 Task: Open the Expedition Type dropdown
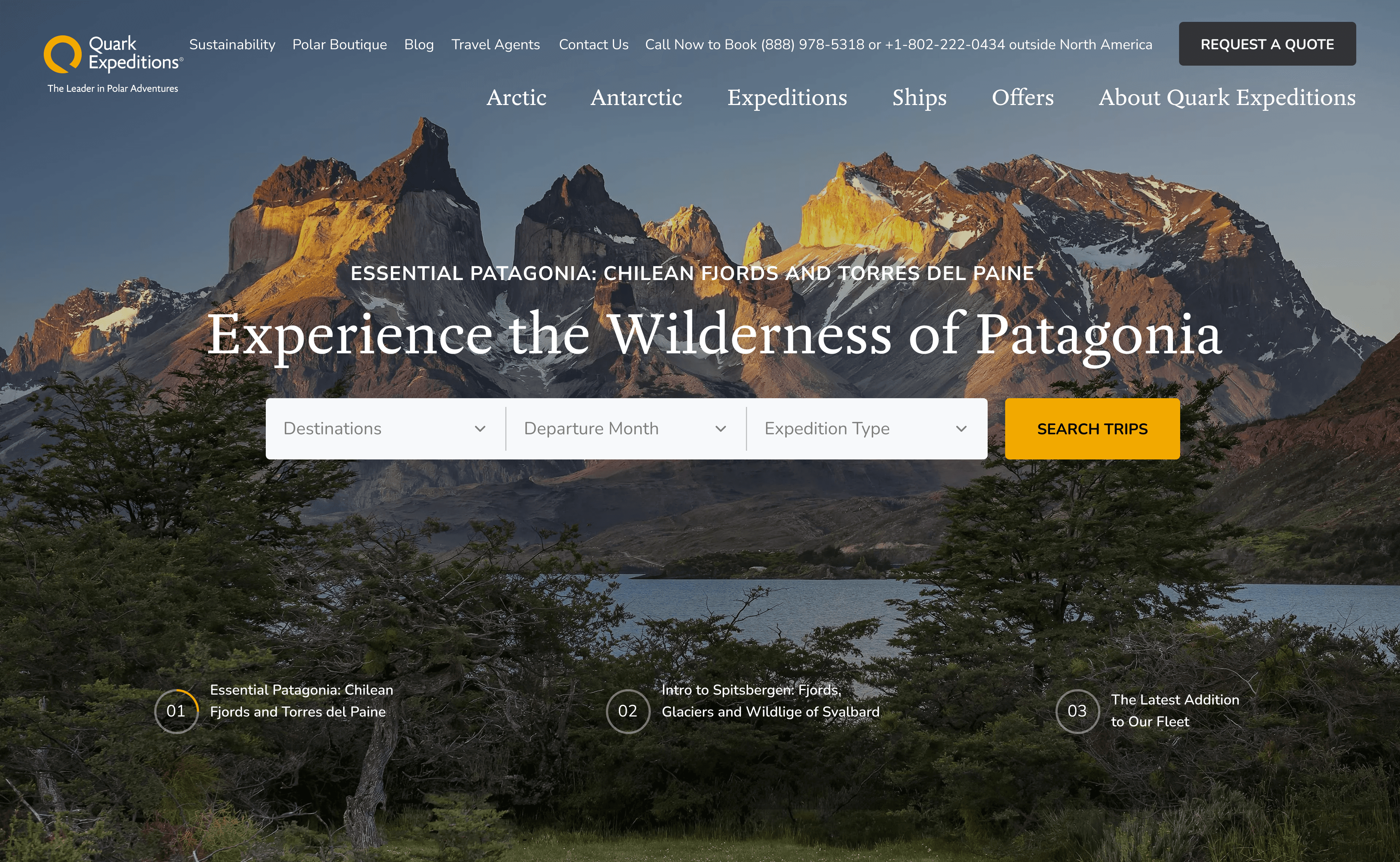867,429
